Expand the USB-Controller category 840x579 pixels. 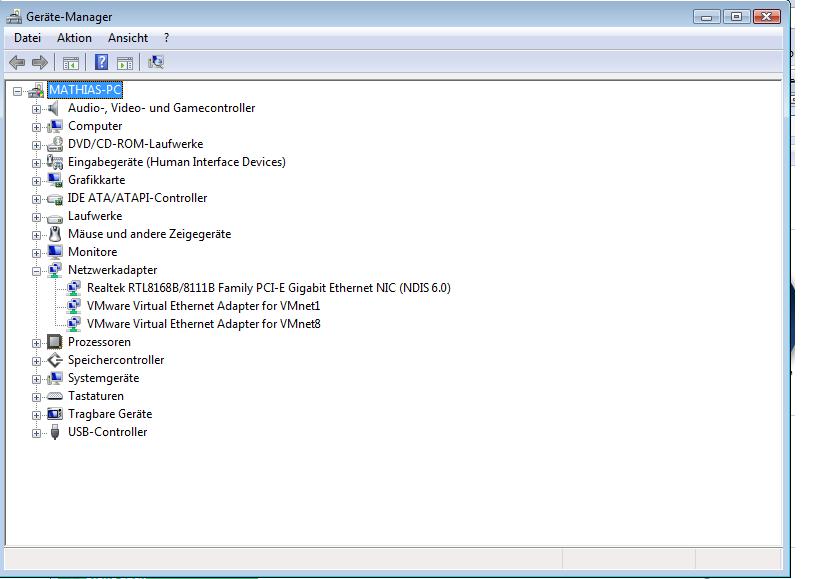pos(36,433)
